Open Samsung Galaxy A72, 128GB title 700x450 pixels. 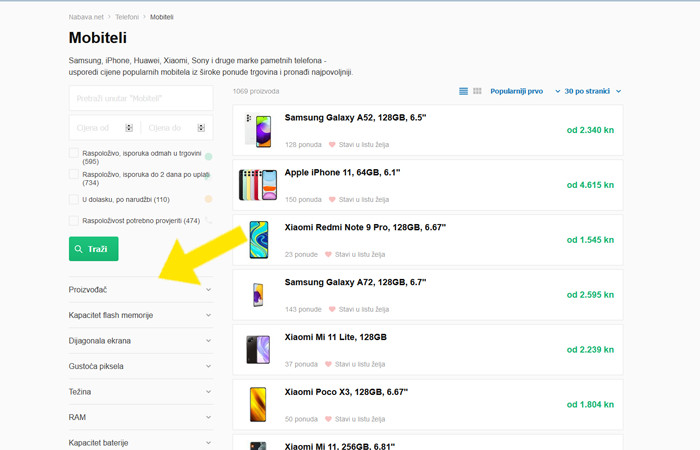[x=355, y=282]
